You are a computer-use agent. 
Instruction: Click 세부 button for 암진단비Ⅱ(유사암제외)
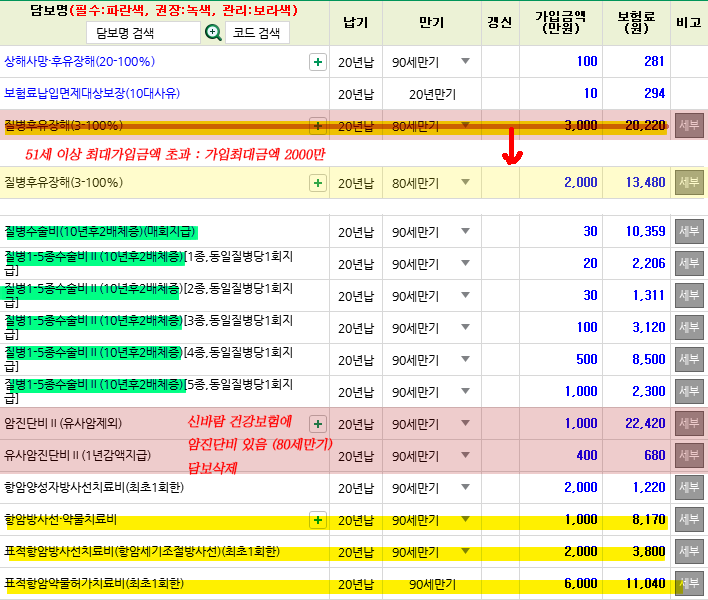click(689, 423)
